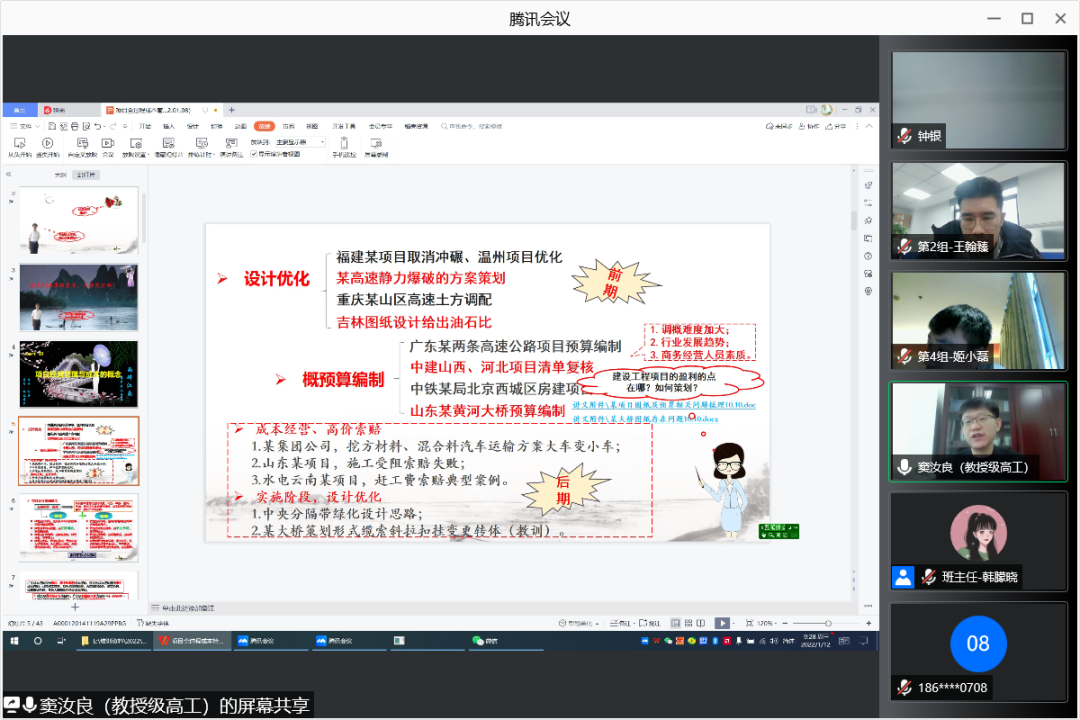Switch to normal view toggle in status bar
The height and width of the screenshot is (720, 1080).
click(676, 623)
